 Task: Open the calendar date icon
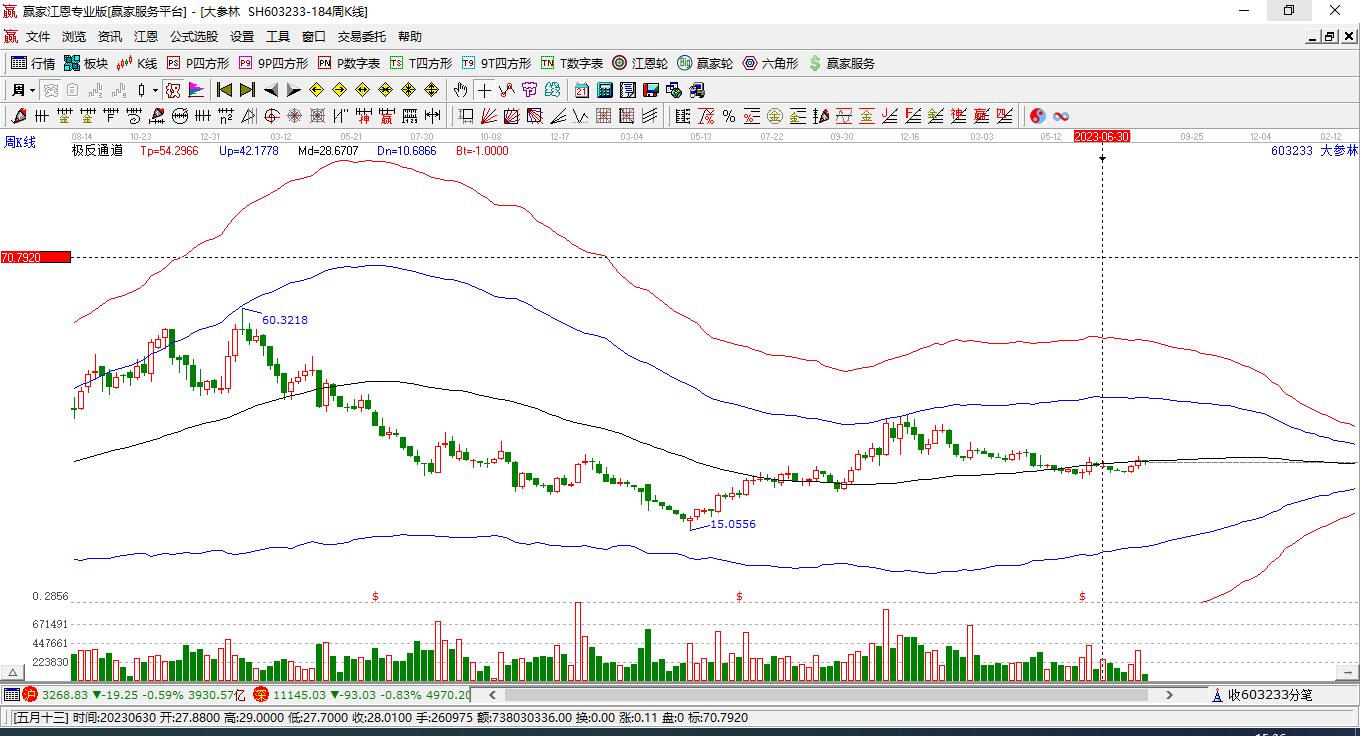pyautogui.click(x=581, y=90)
